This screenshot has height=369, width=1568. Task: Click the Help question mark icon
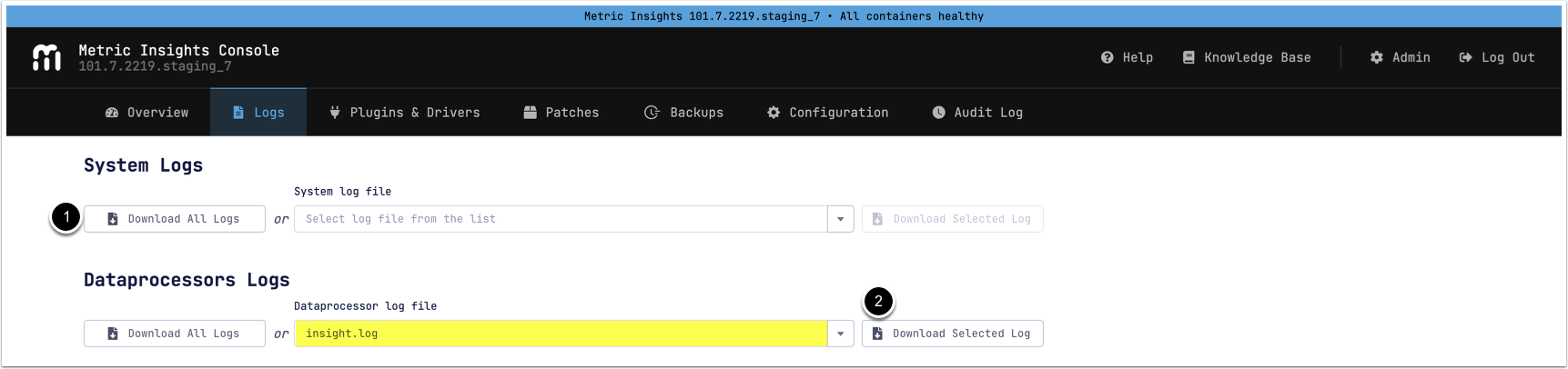1107,57
